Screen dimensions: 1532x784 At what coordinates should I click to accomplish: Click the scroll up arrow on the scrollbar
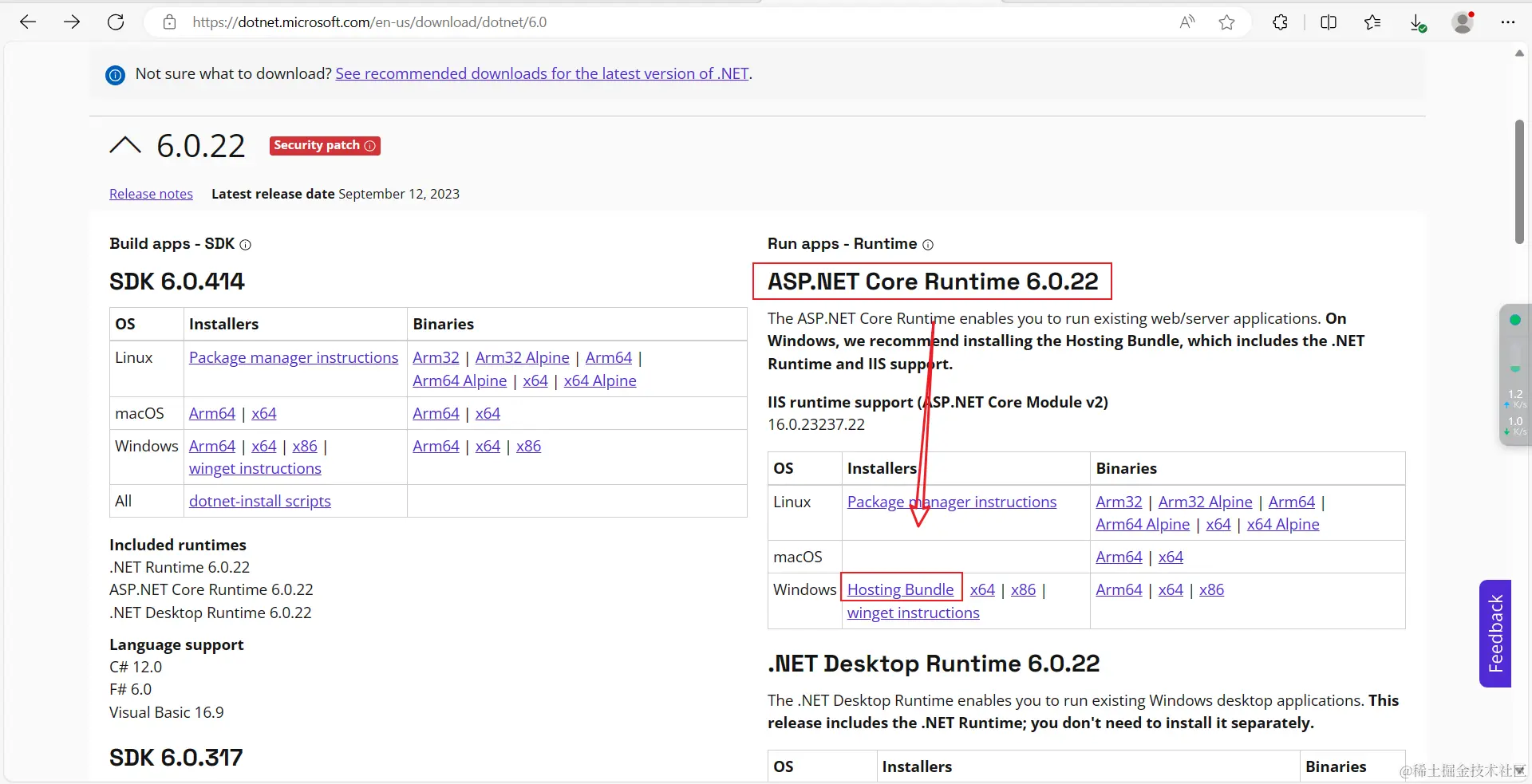point(1519,53)
